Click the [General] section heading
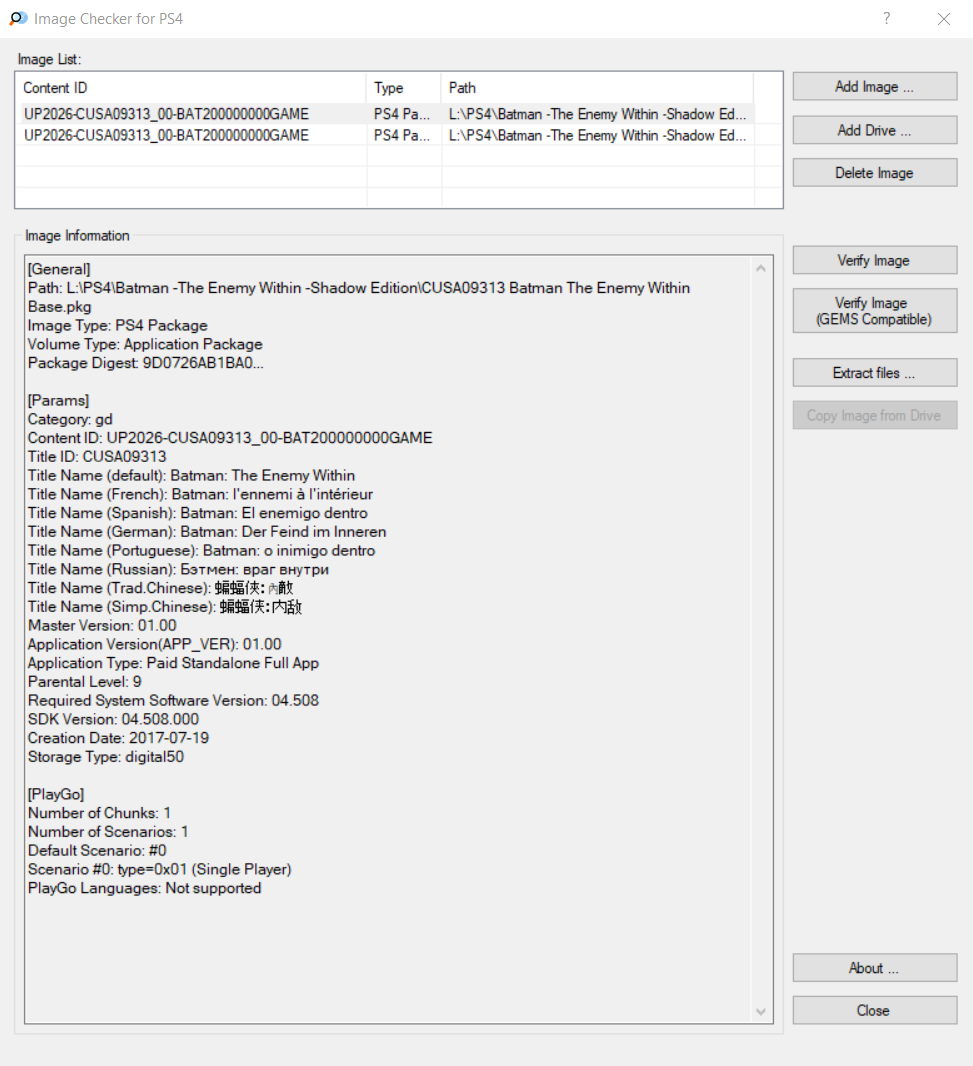The width and height of the screenshot is (973, 1066). [59, 269]
